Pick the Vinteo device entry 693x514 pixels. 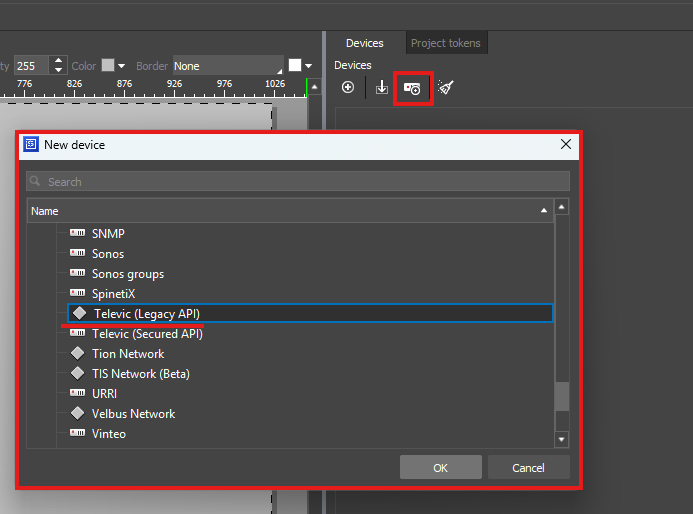[109, 433]
